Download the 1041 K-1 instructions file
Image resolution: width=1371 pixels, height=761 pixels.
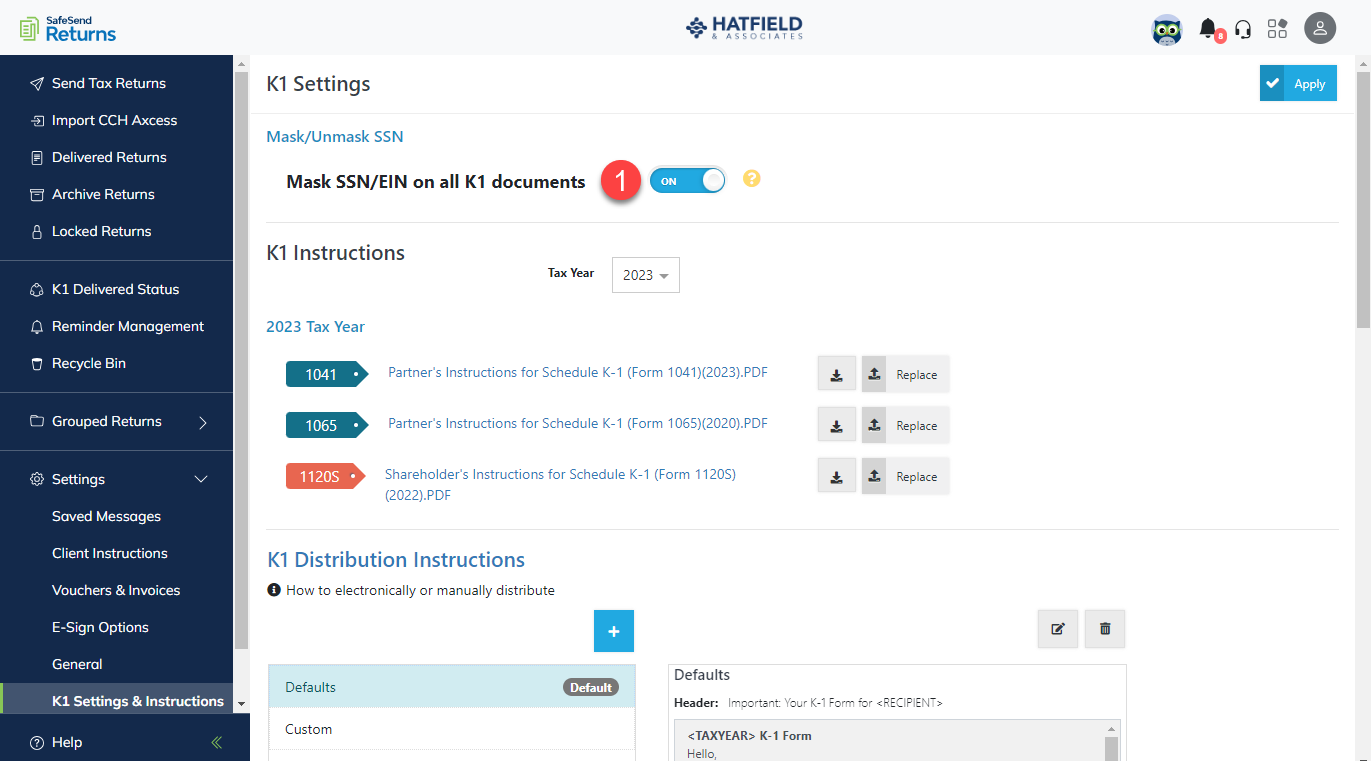837,374
